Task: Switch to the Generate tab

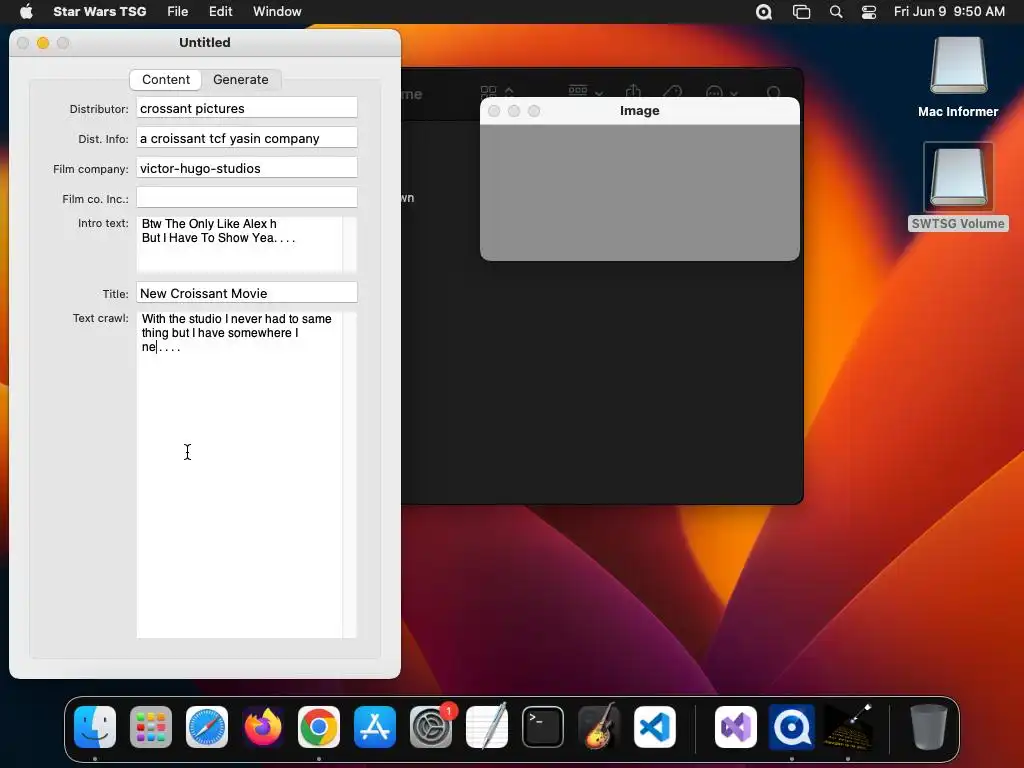Action: [241, 80]
